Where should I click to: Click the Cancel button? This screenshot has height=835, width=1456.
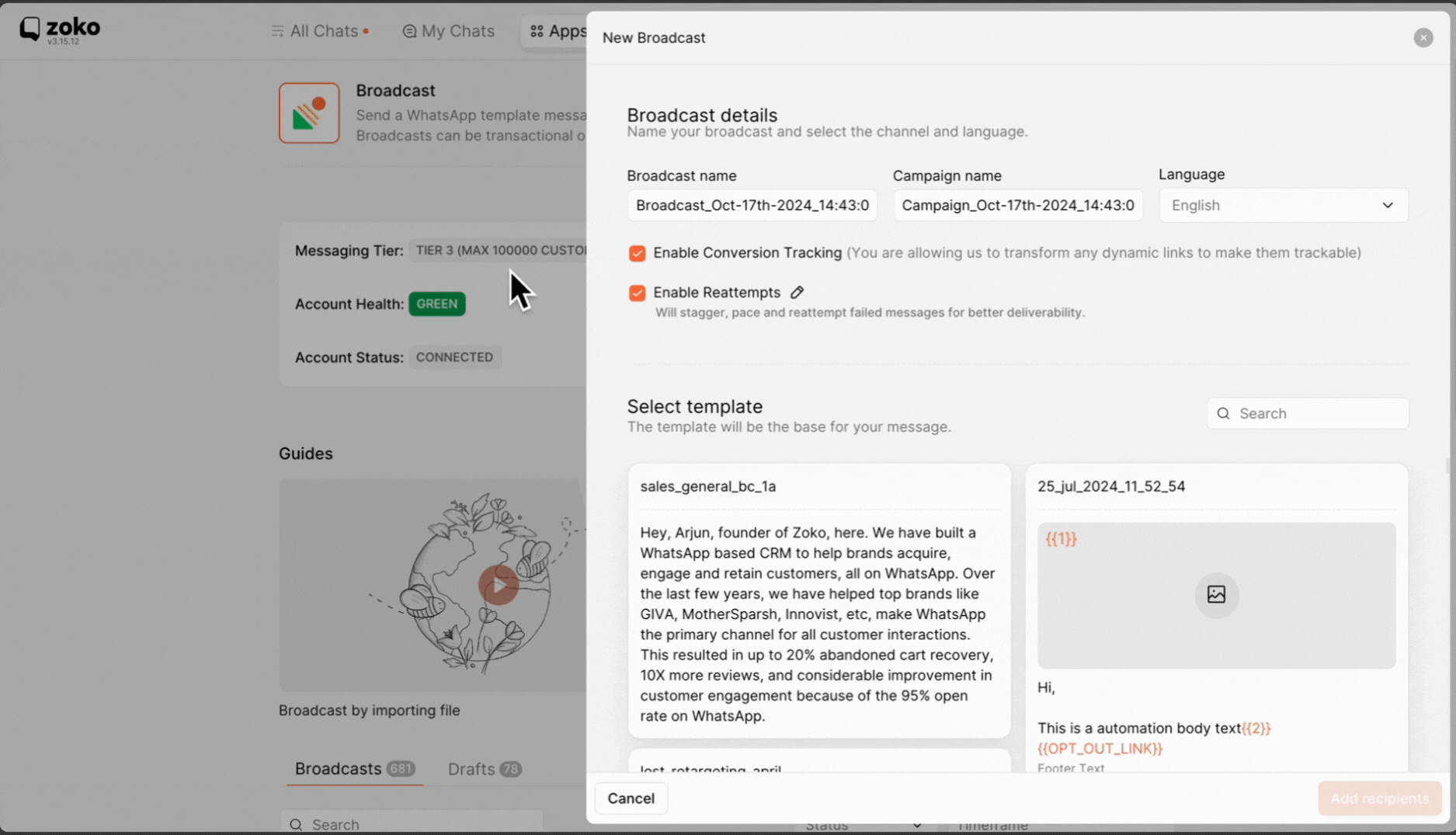(x=631, y=798)
